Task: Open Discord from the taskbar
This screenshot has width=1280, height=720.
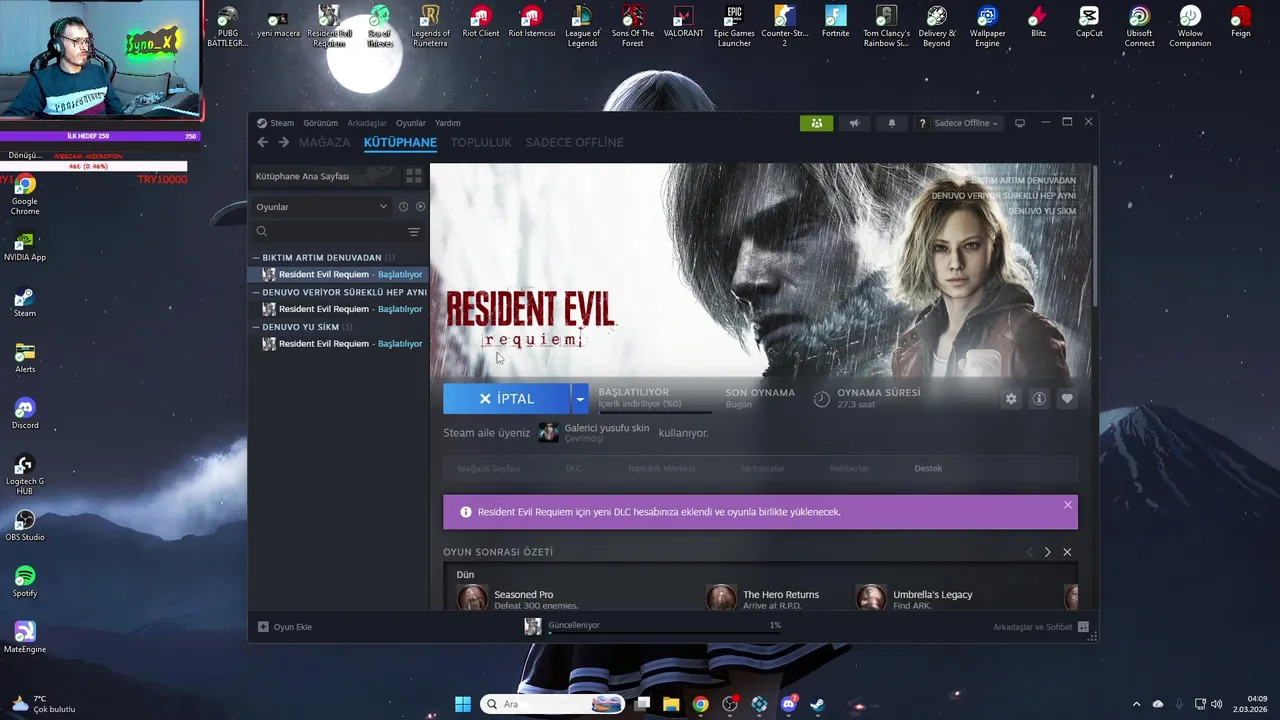Action: (x=789, y=704)
